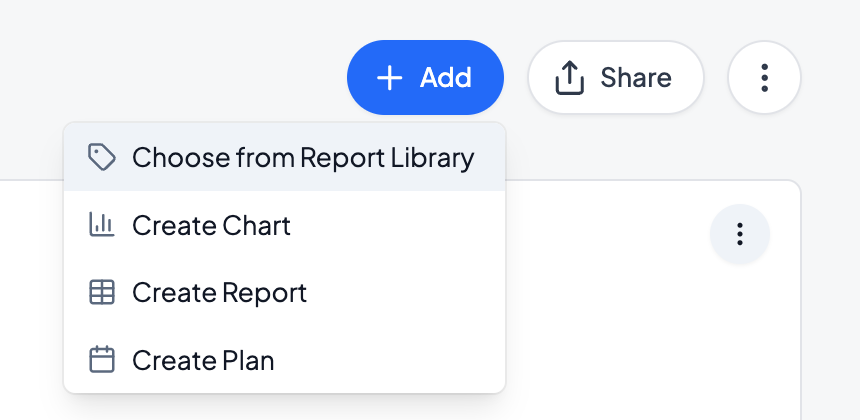Open the page-level three-dot options menu
Image resolution: width=860 pixels, height=420 pixels.
(x=764, y=77)
